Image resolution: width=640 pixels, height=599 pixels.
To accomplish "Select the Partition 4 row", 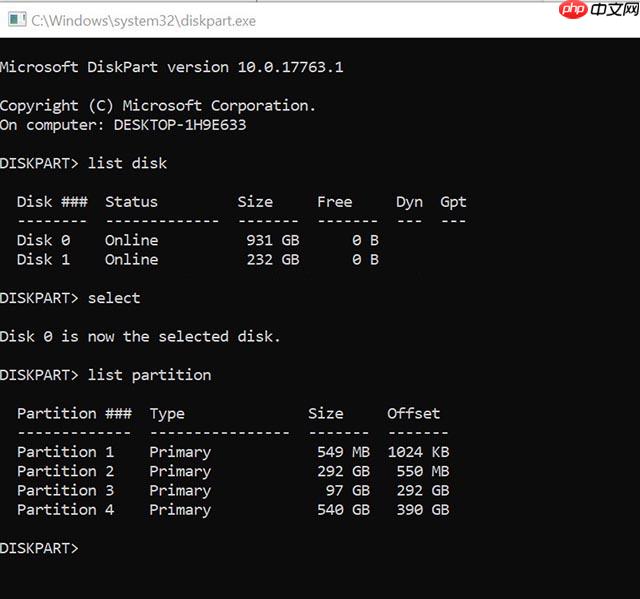I will 232,510.
